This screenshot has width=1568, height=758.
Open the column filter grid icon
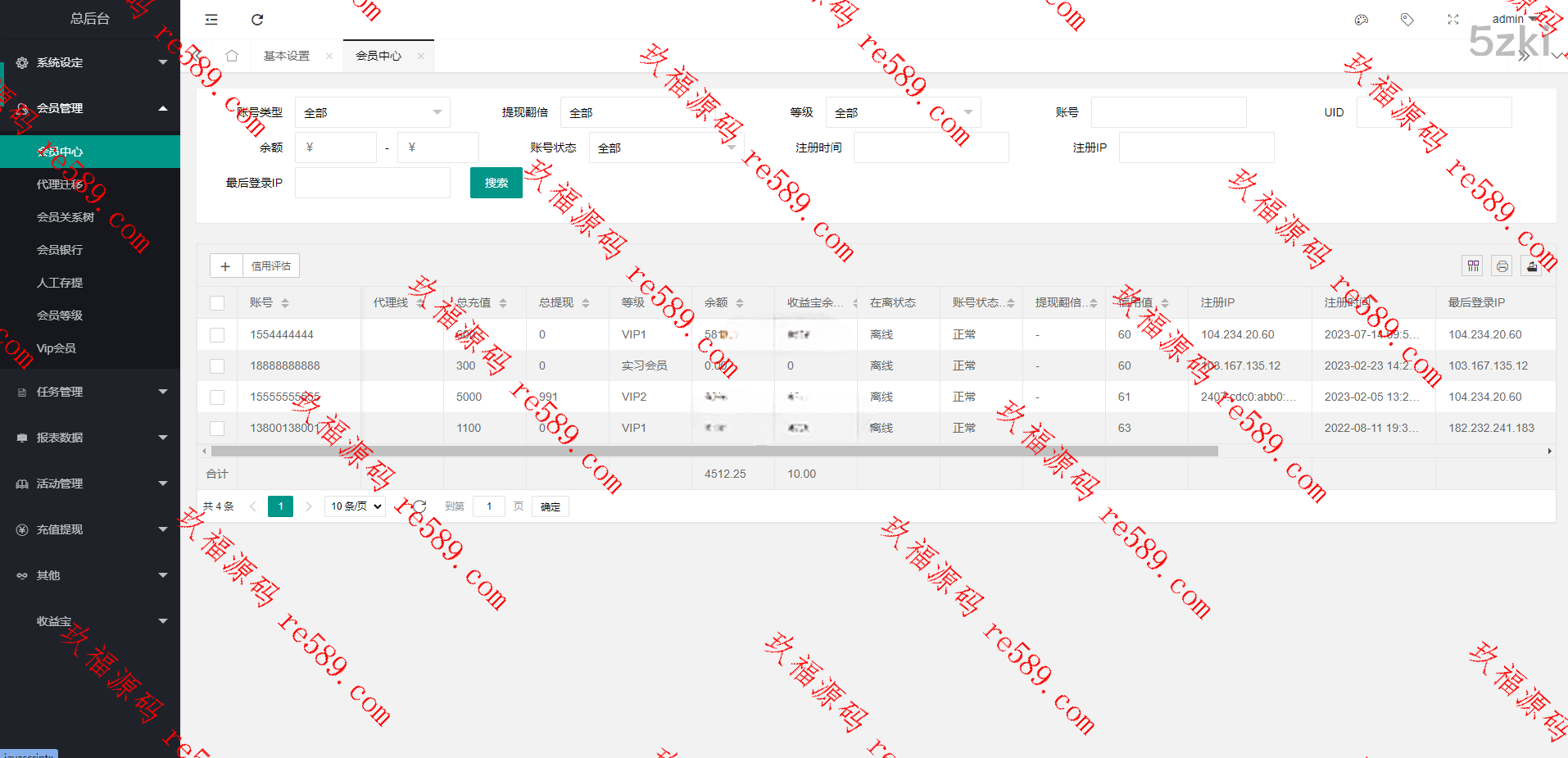click(x=1473, y=266)
